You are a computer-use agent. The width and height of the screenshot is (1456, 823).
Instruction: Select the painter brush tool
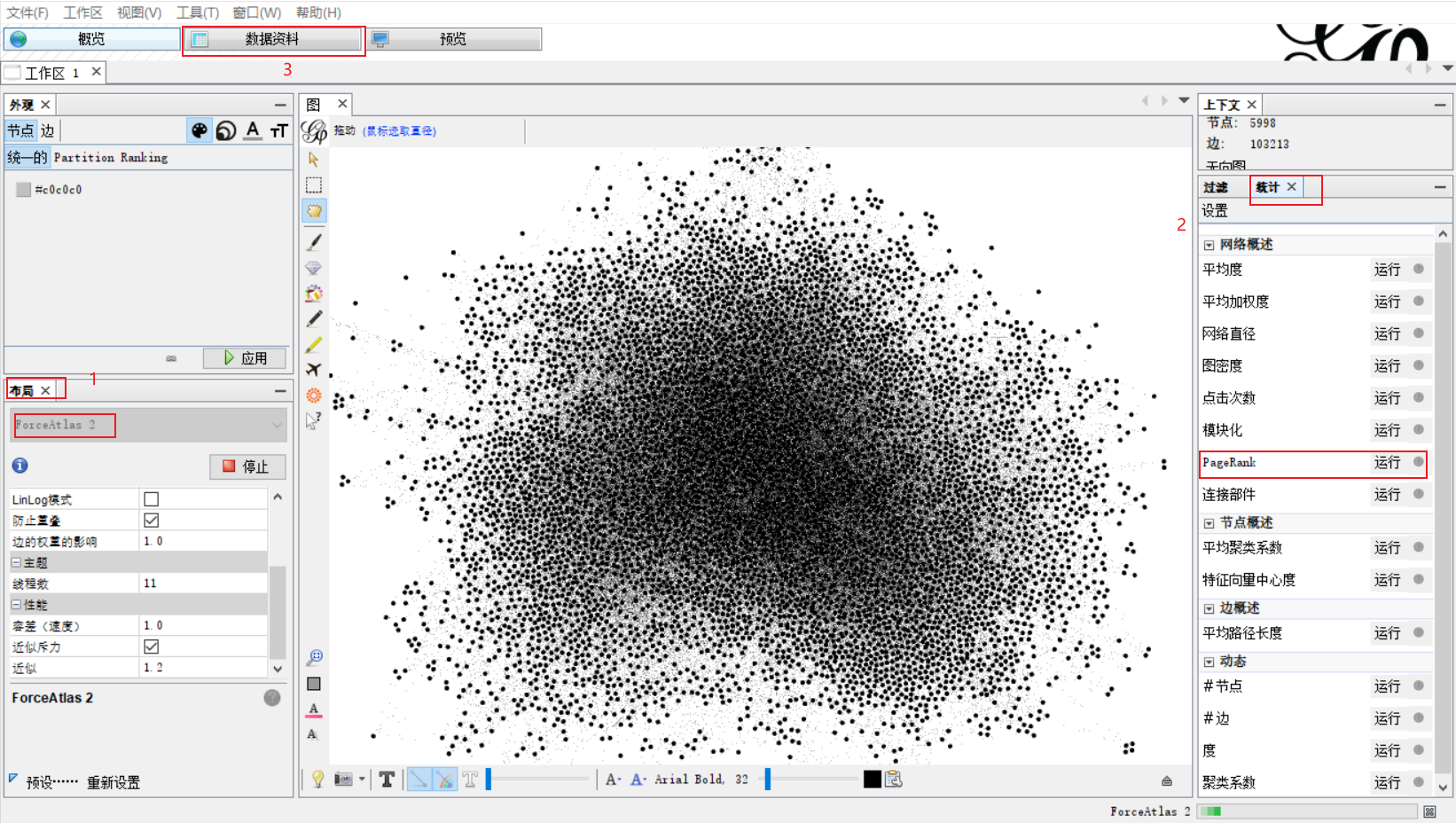[x=314, y=241]
